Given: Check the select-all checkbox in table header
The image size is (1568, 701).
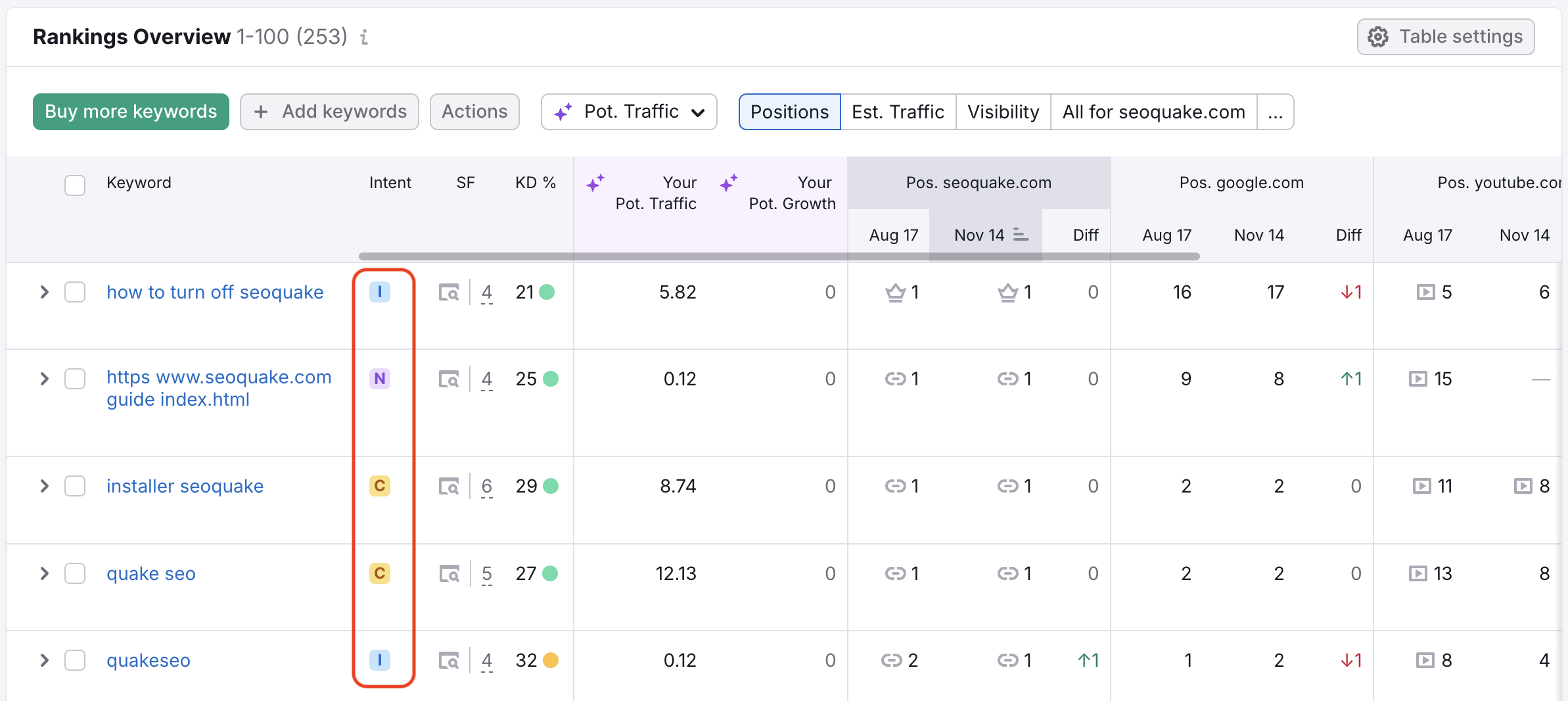Looking at the screenshot, I should click(x=75, y=185).
